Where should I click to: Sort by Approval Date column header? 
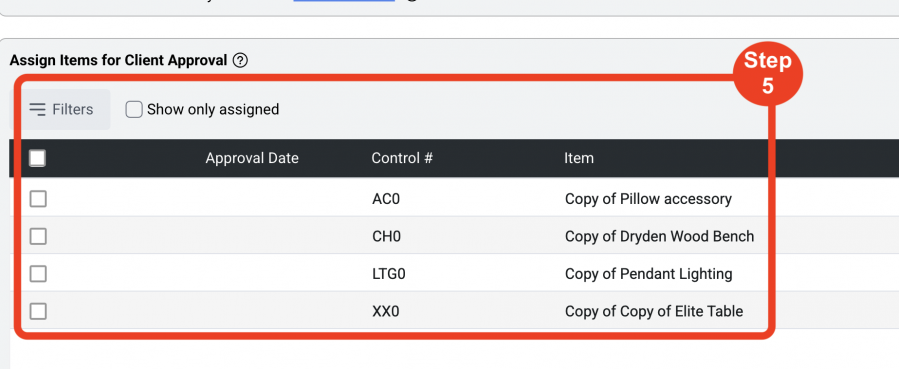click(x=252, y=158)
